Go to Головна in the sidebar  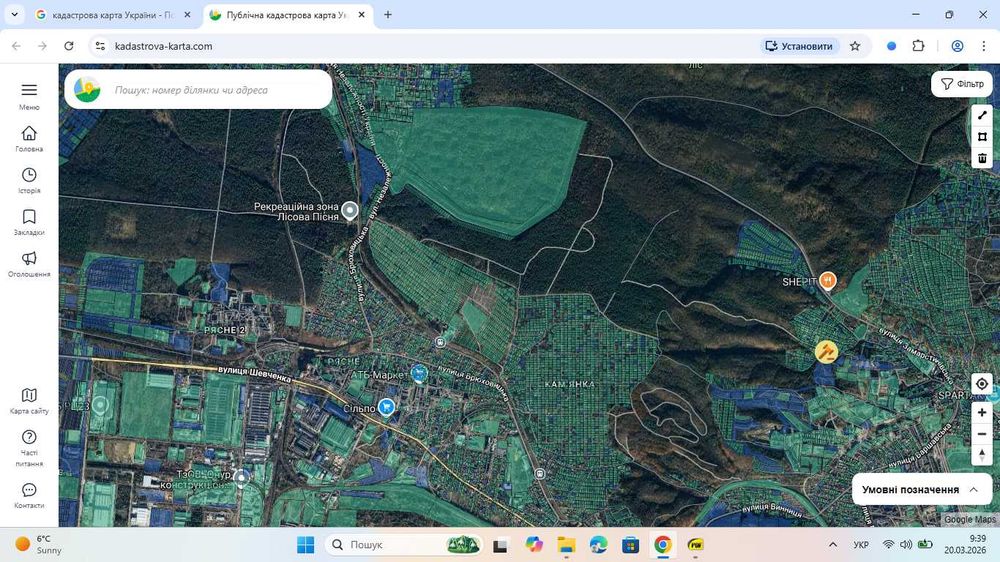click(29, 138)
